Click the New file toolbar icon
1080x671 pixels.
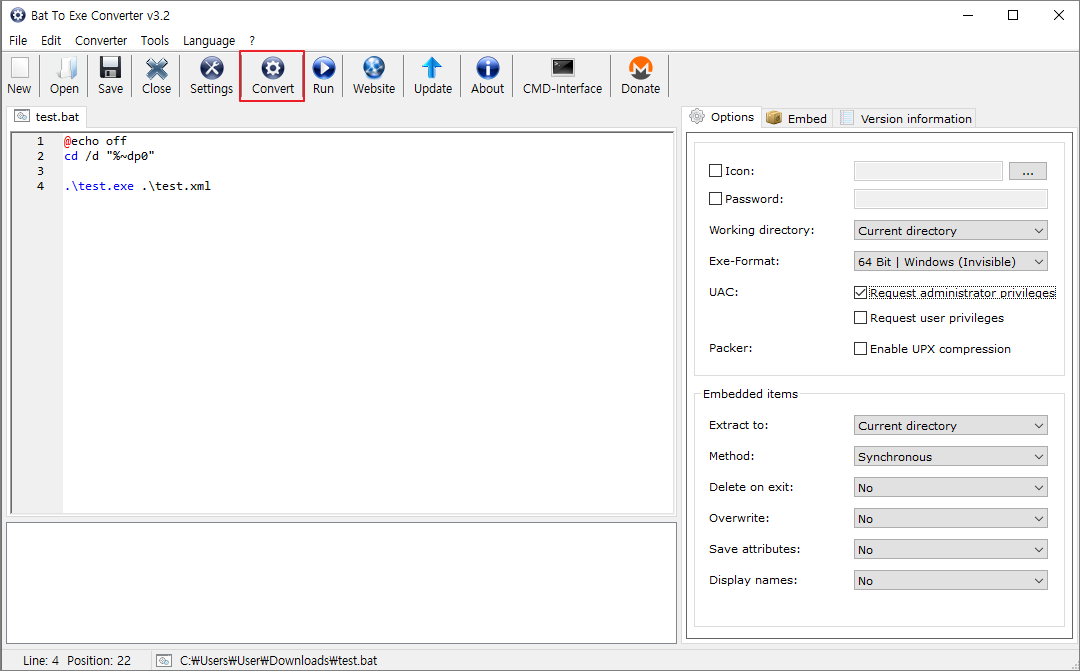point(19,75)
